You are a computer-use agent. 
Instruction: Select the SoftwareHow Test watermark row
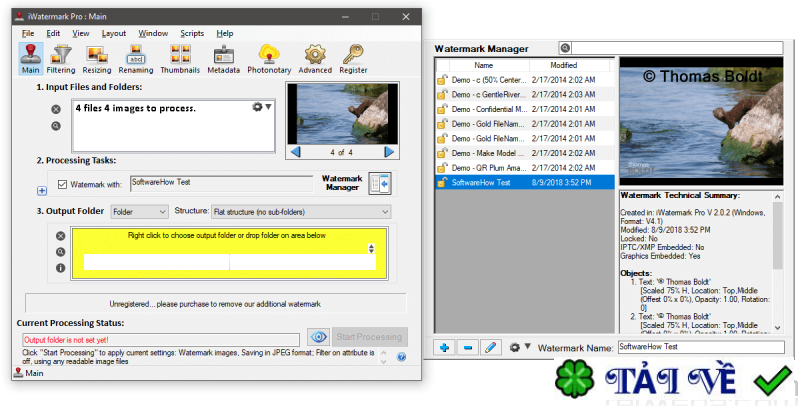[525, 182]
